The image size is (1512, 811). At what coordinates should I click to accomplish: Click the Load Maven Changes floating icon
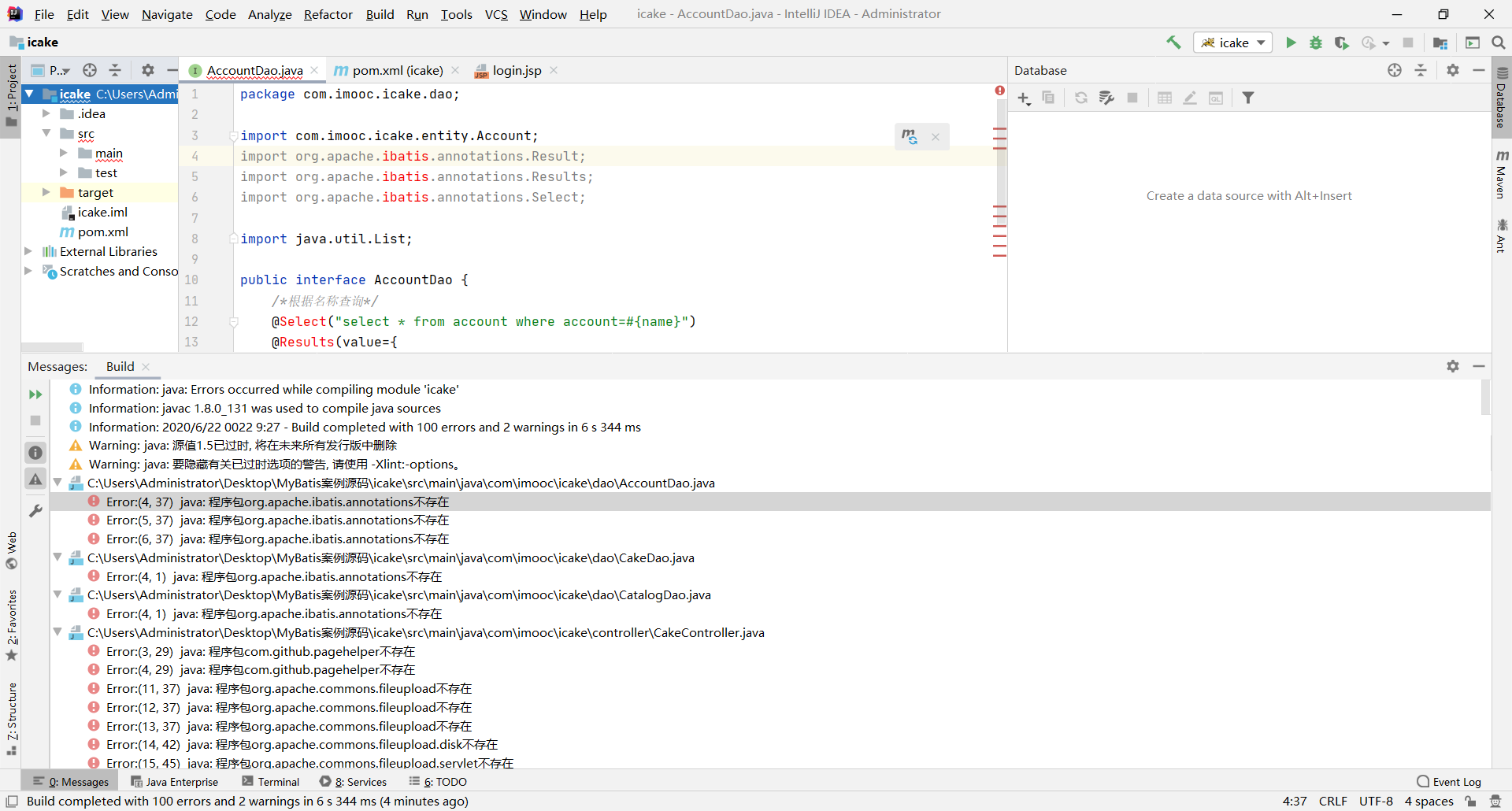click(x=910, y=136)
